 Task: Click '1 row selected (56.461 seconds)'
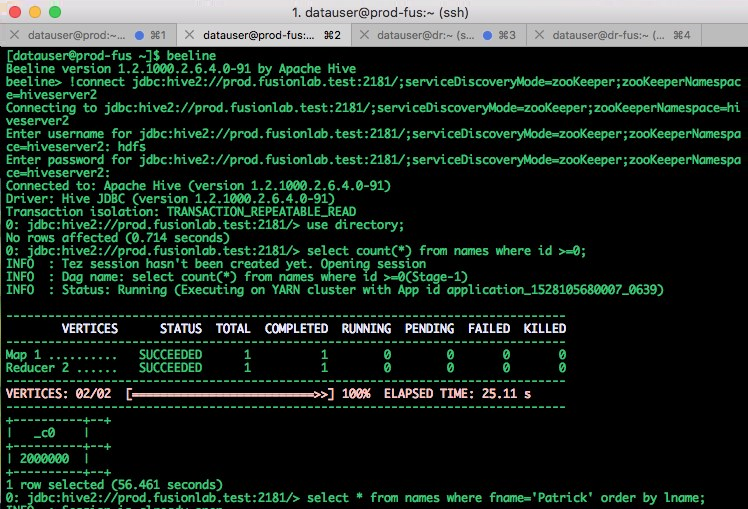pyautogui.click(x=114, y=485)
